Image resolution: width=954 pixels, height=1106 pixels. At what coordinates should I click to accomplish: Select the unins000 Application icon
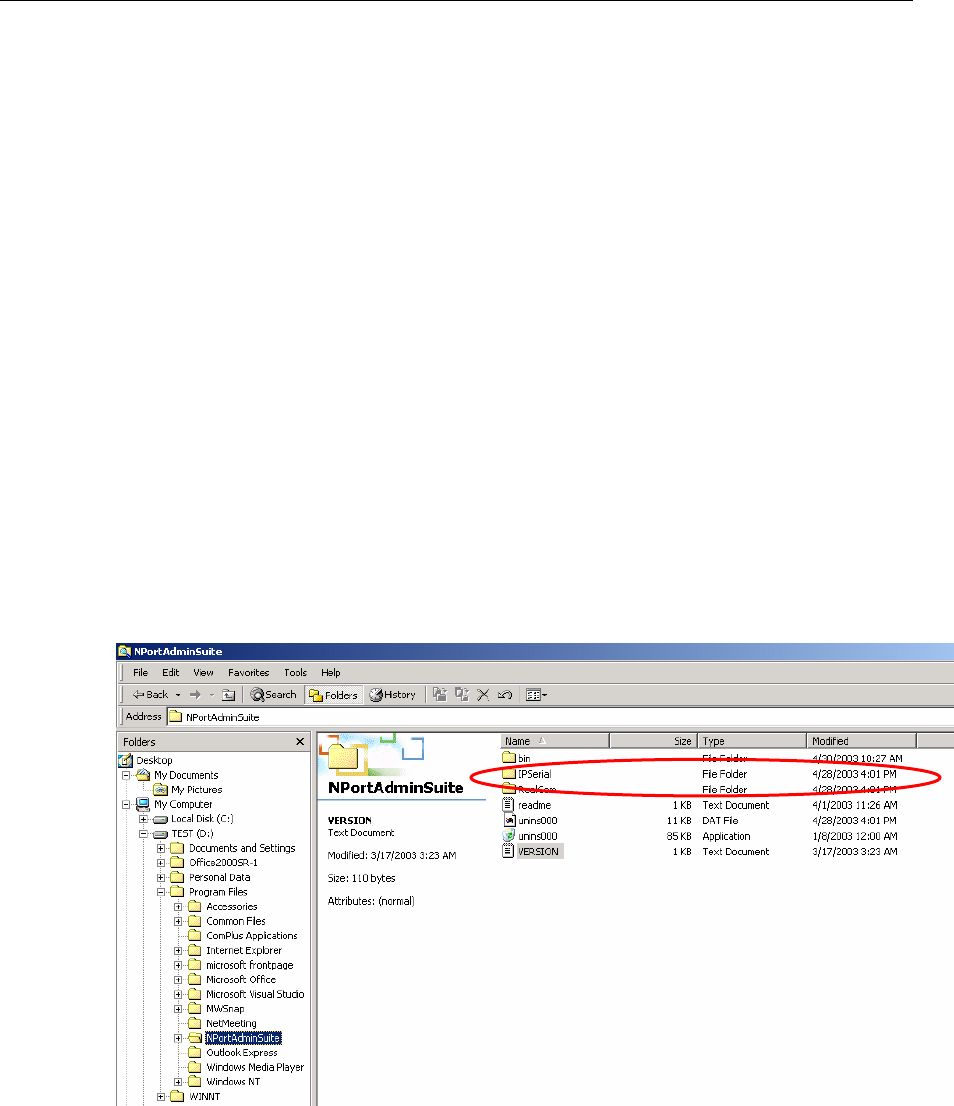pyautogui.click(x=509, y=836)
